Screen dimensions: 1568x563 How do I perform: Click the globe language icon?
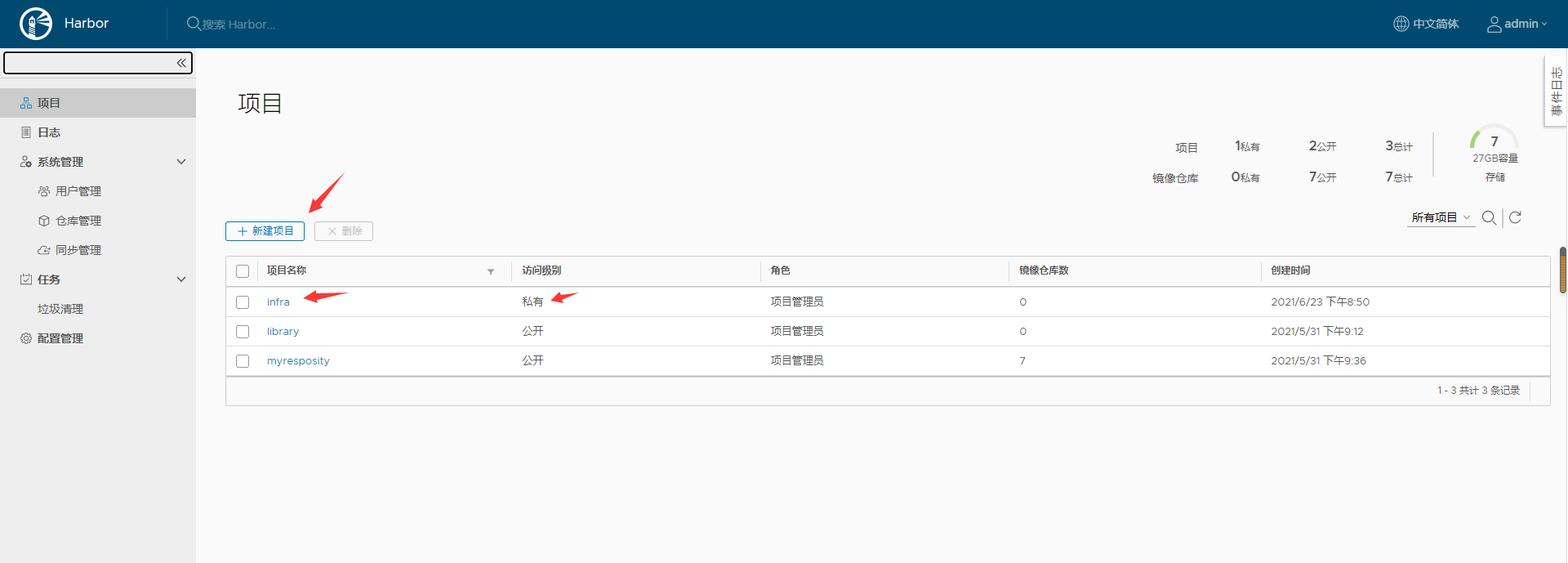coord(1401,24)
